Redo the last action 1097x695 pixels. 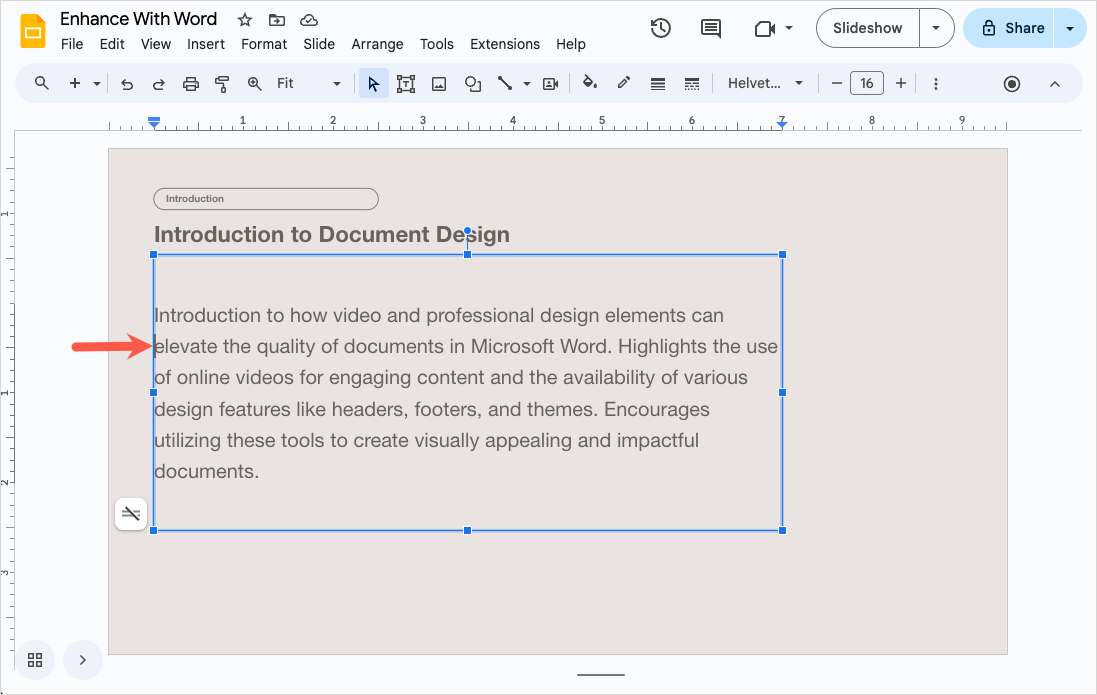click(159, 84)
